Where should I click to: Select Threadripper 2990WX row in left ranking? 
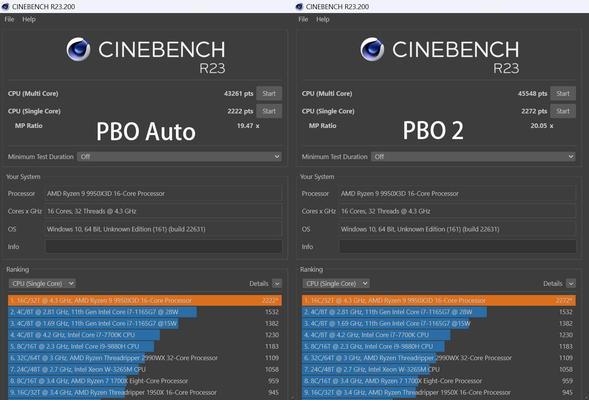point(145,358)
